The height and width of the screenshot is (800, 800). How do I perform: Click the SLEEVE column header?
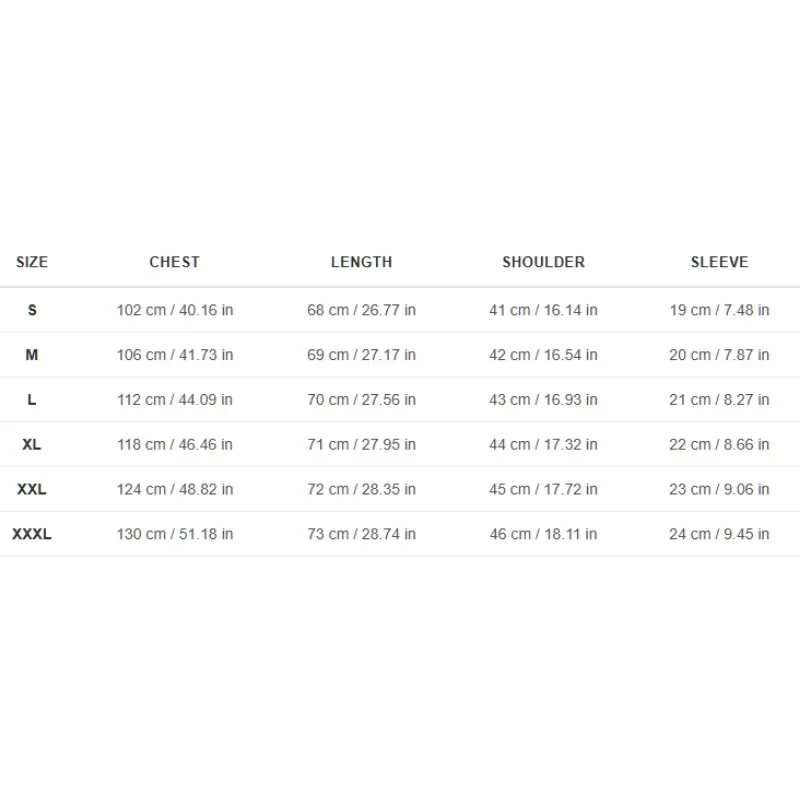pyautogui.click(x=719, y=262)
